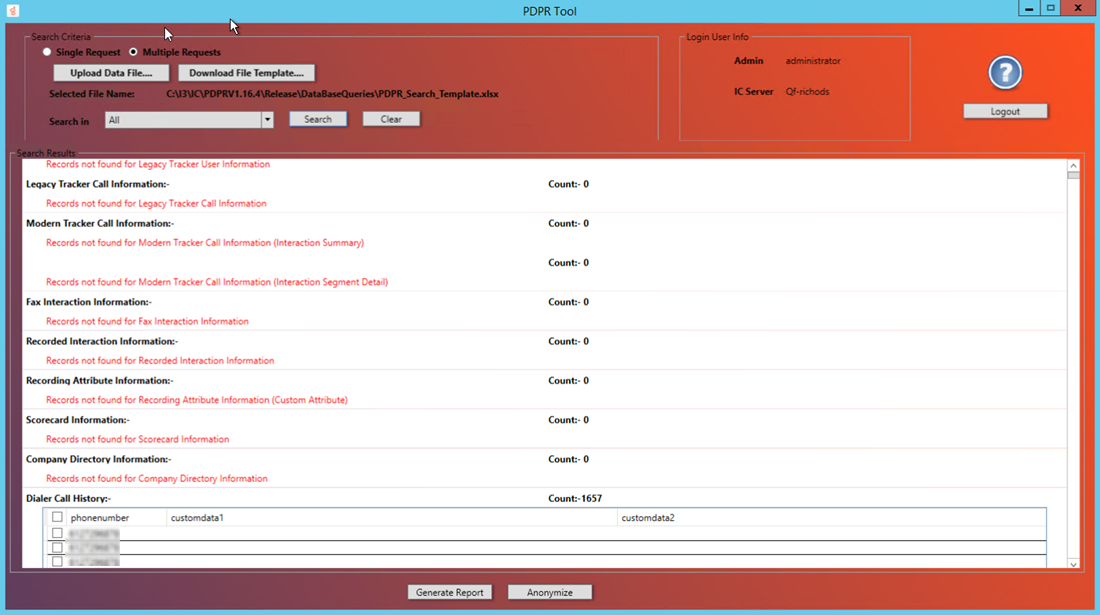Click Download File Template button
The width and height of the screenshot is (1100, 615).
(x=246, y=73)
